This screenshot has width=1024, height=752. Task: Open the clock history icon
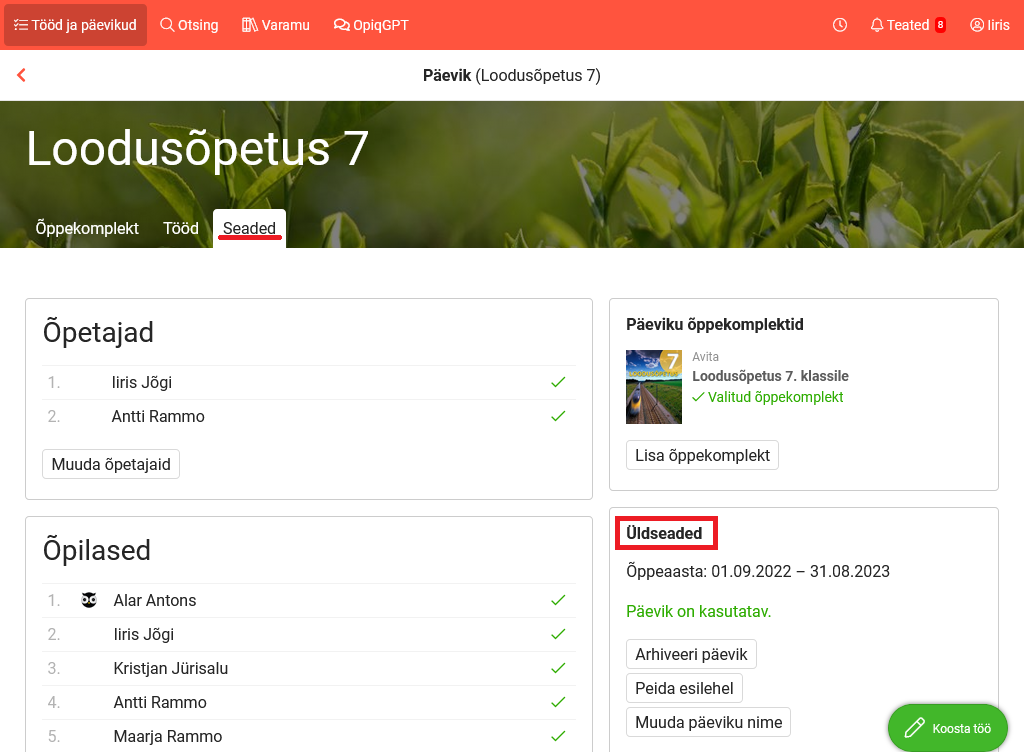840,25
